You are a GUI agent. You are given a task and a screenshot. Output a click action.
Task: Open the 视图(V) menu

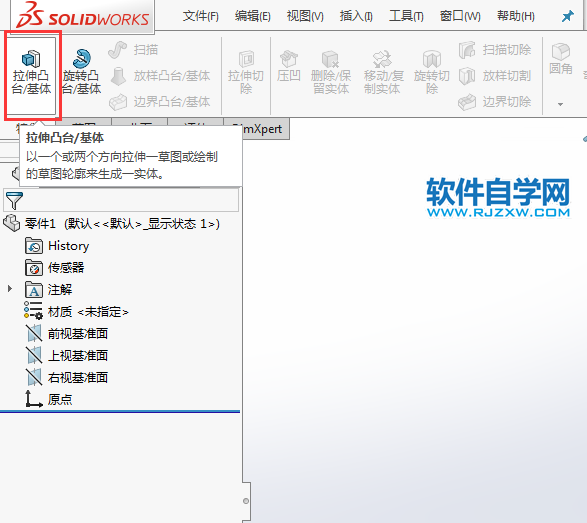tap(305, 16)
